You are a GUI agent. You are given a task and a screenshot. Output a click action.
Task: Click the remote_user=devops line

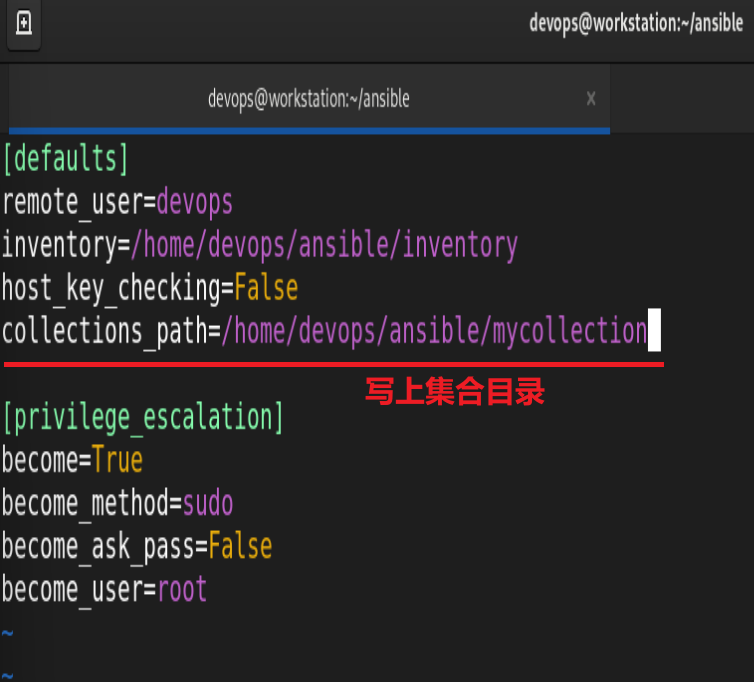pyautogui.click(x=117, y=202)
